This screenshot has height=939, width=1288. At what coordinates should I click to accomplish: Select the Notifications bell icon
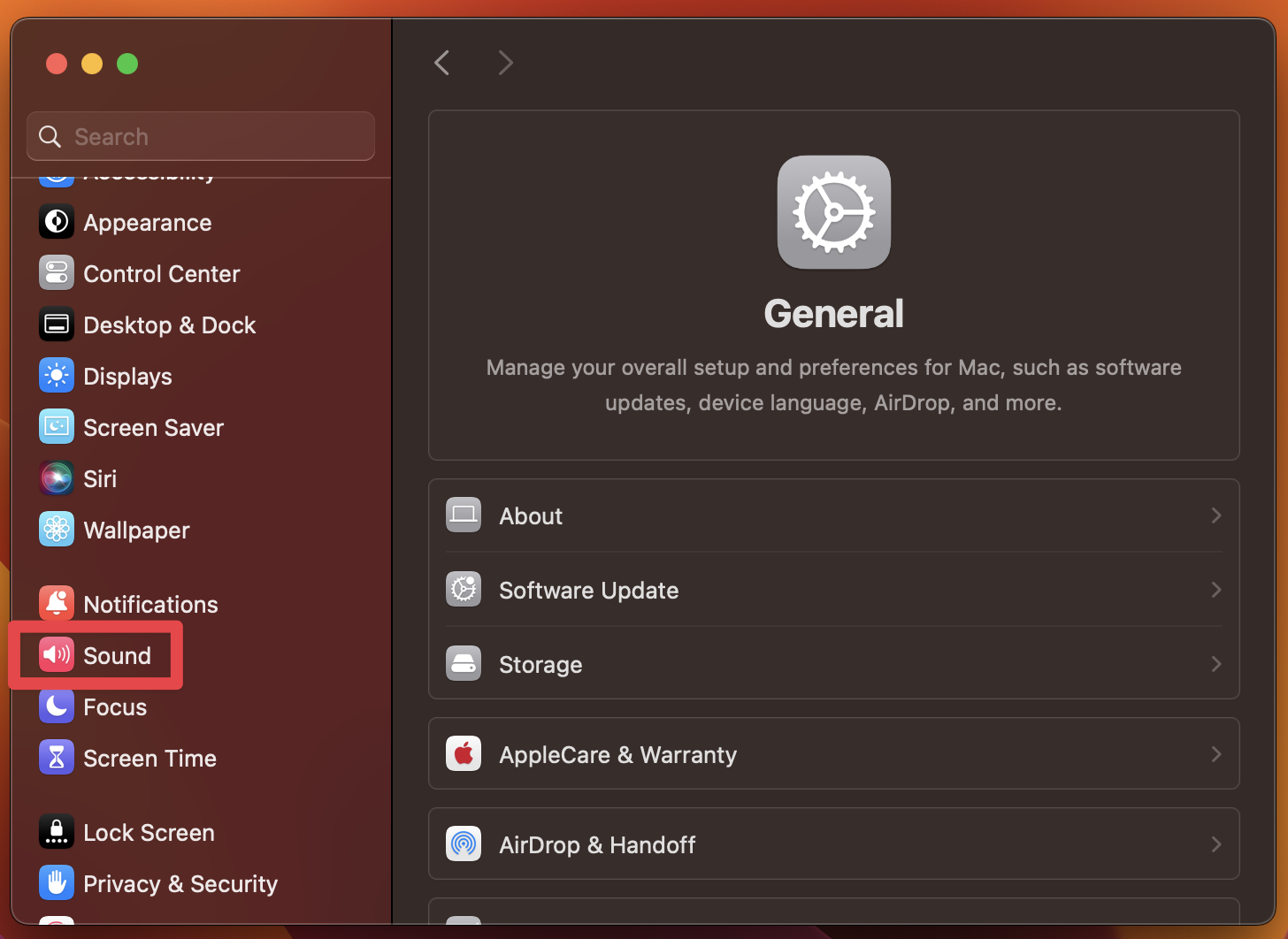pos(56,603)
